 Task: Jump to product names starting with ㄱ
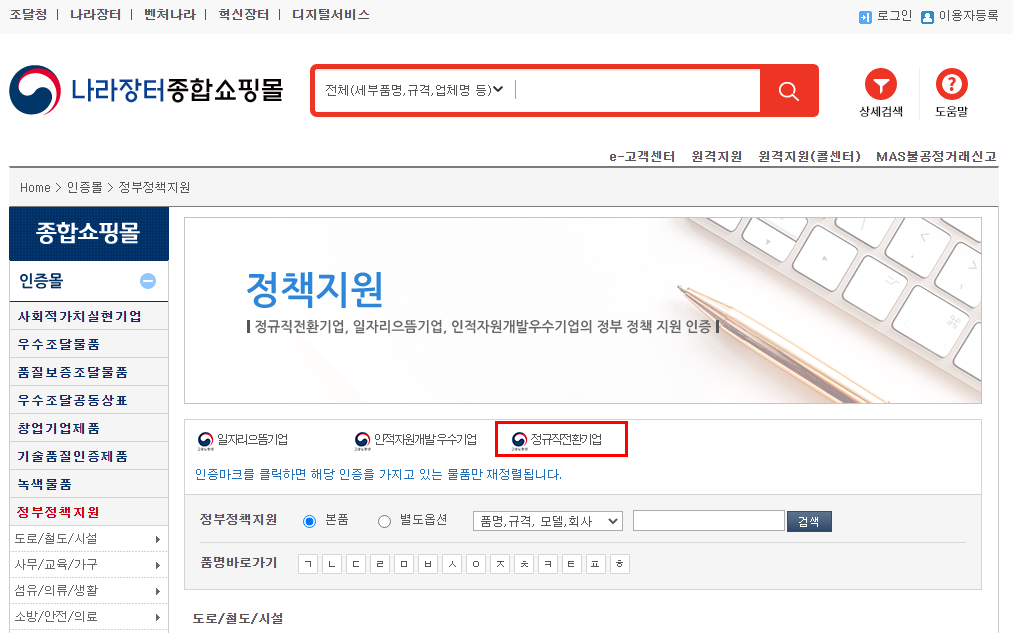308,564
